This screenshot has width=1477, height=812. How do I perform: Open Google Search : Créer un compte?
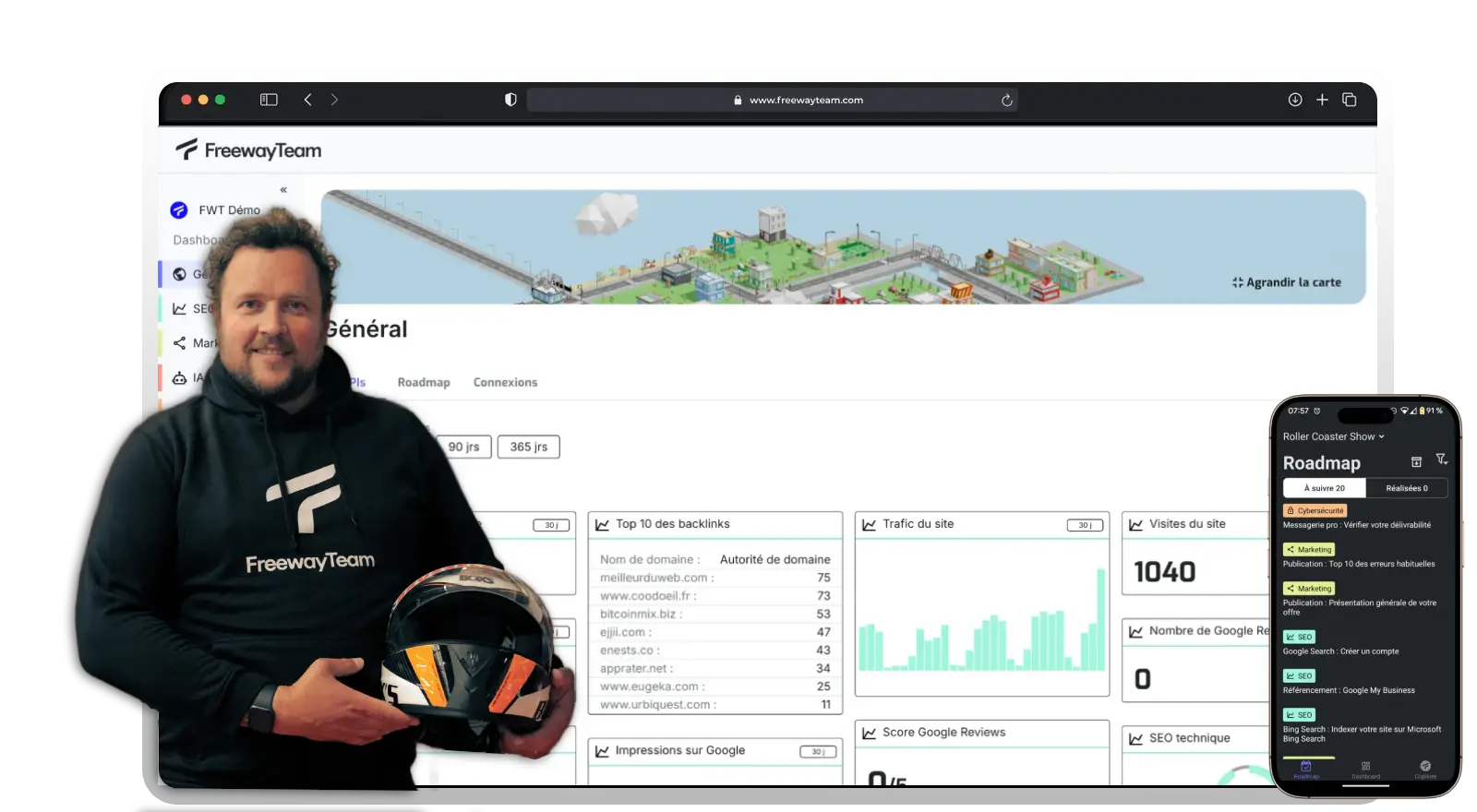click(1340, 651)
